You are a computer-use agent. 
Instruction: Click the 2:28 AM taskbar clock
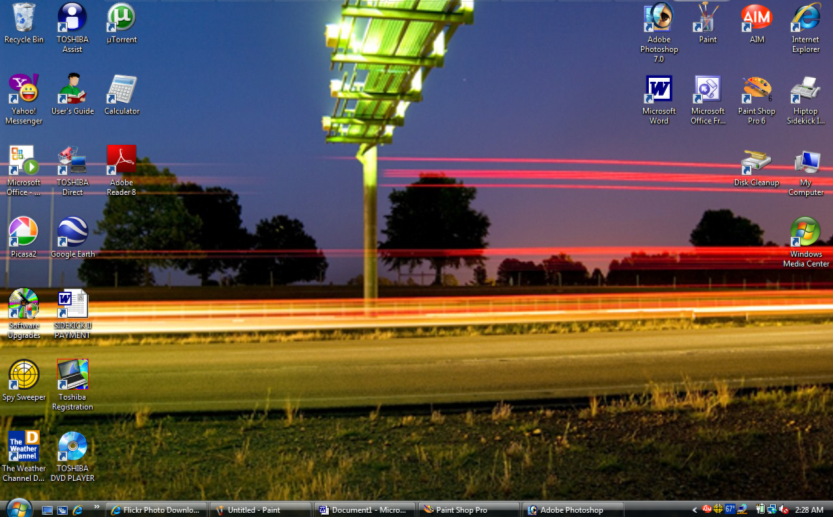tap(809, 510)
